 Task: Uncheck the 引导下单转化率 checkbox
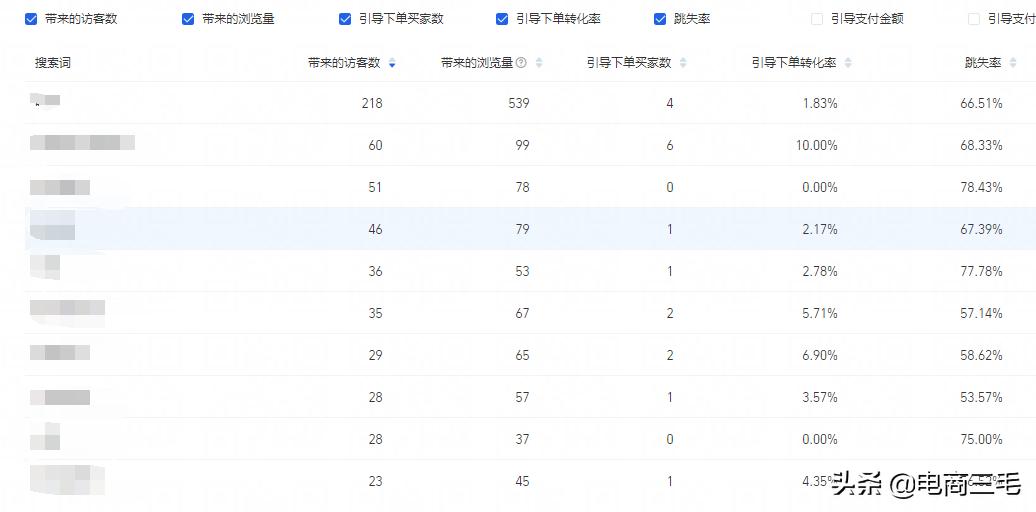click(502, 19)
